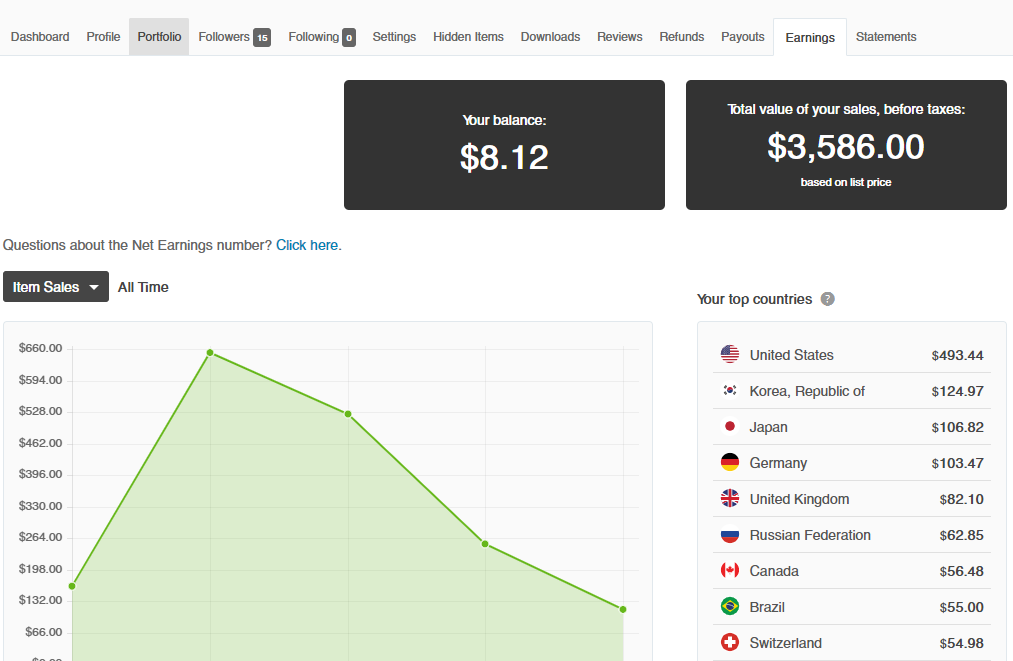Open the Item Sales dropdown
The width and height of the screenshot is (1013, 661).
click(55, 287)
